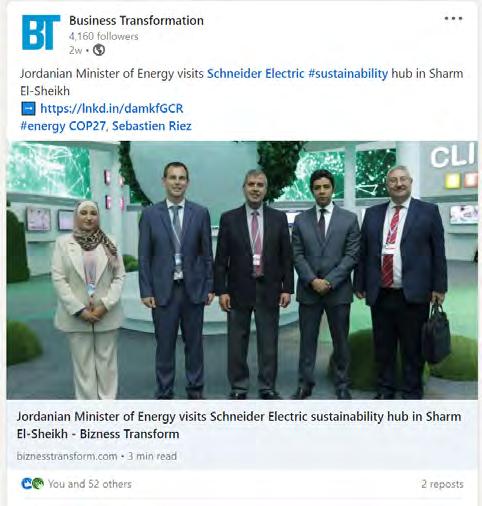The height and width of the screenshot is (506, 482).
Task: Click the green celebrate reaction icon
Action: (38, 483)
